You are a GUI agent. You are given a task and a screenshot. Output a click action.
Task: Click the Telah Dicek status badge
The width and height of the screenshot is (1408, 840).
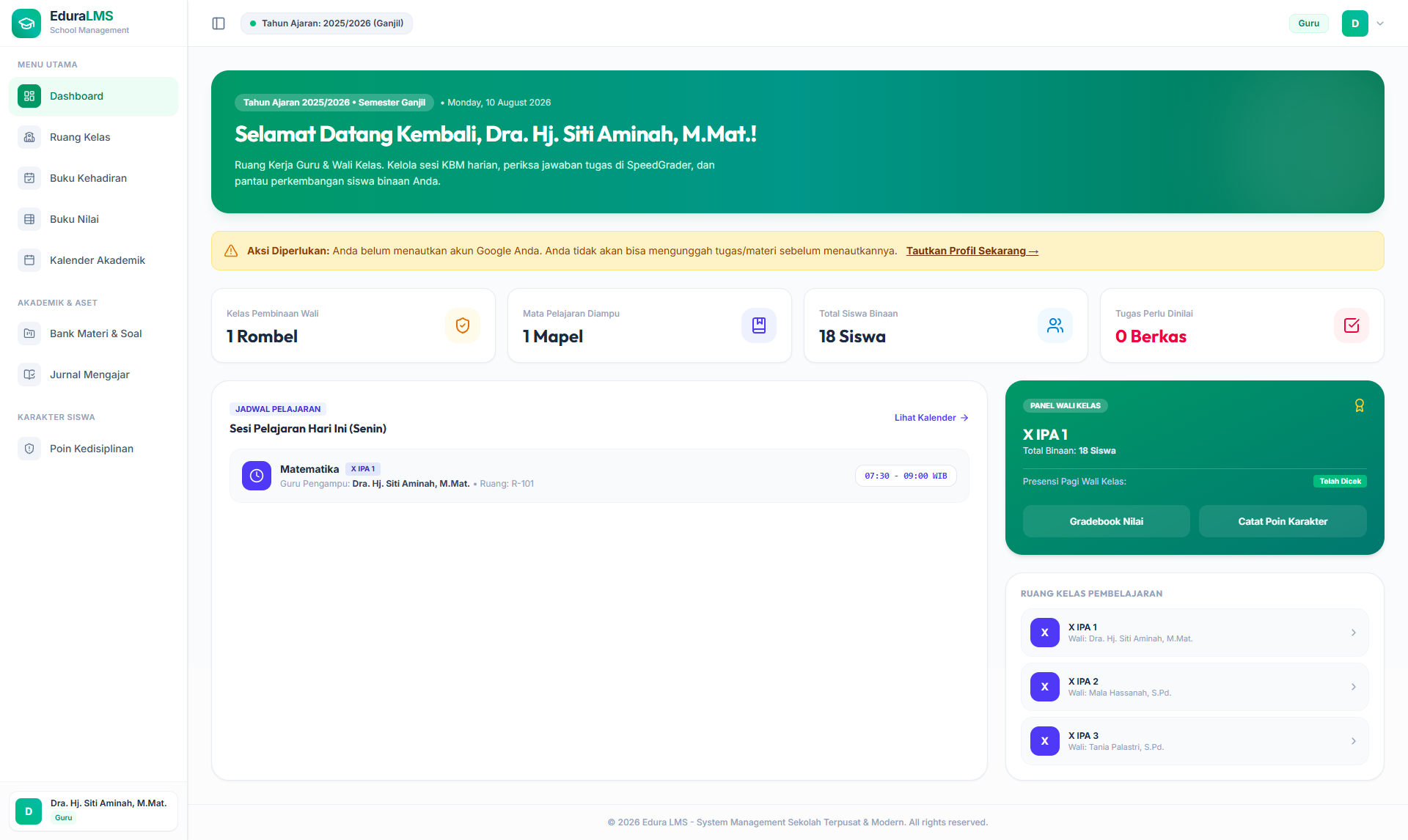[1340, 482]
